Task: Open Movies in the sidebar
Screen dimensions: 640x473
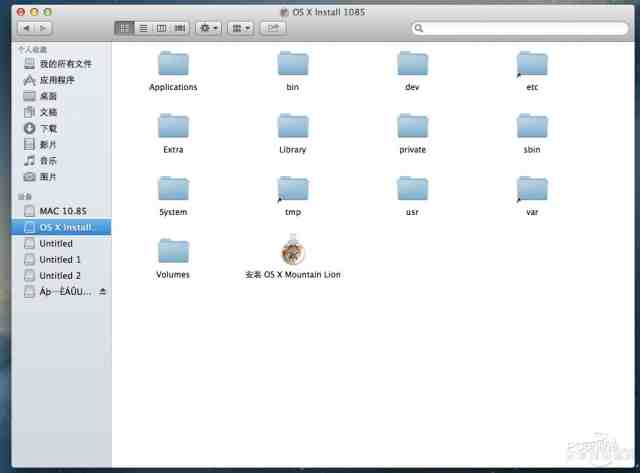Action: point(61,144)
